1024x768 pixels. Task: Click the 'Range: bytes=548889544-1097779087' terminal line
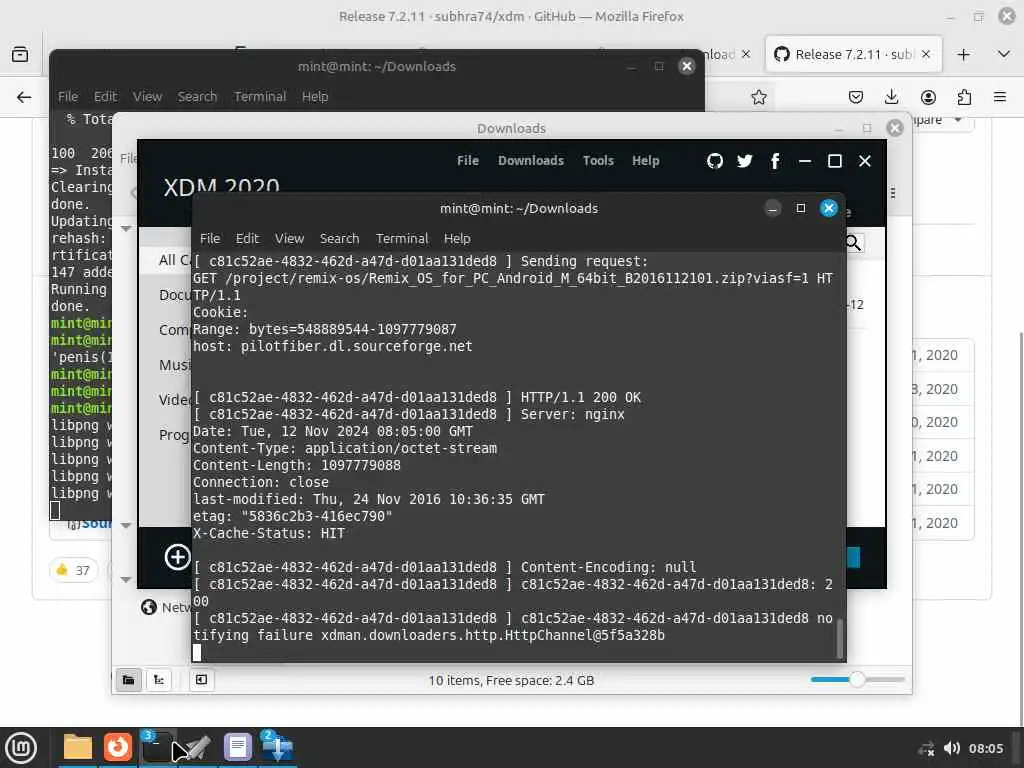point(325,329)
